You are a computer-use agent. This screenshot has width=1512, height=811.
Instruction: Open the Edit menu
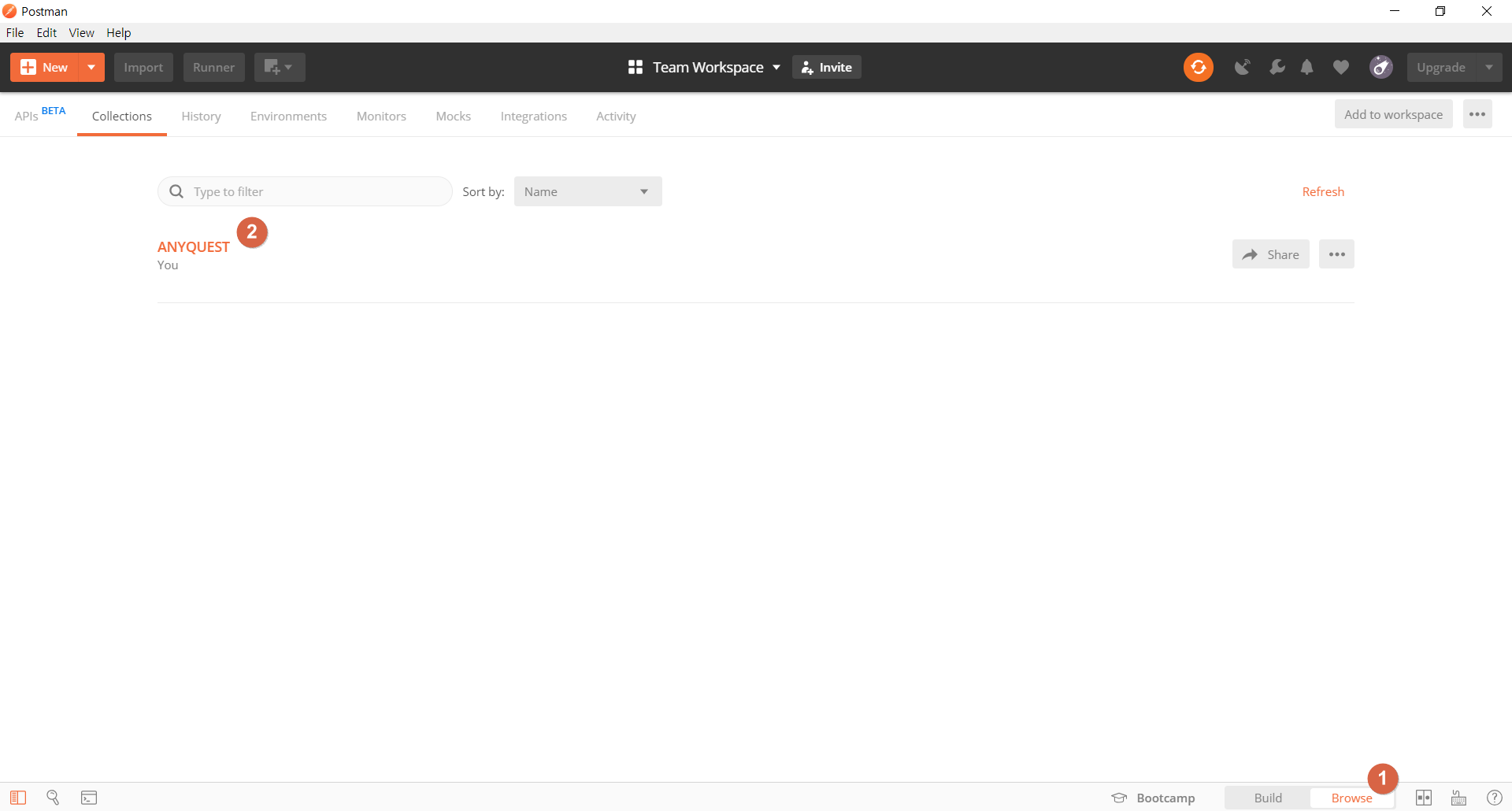(46, 32)
